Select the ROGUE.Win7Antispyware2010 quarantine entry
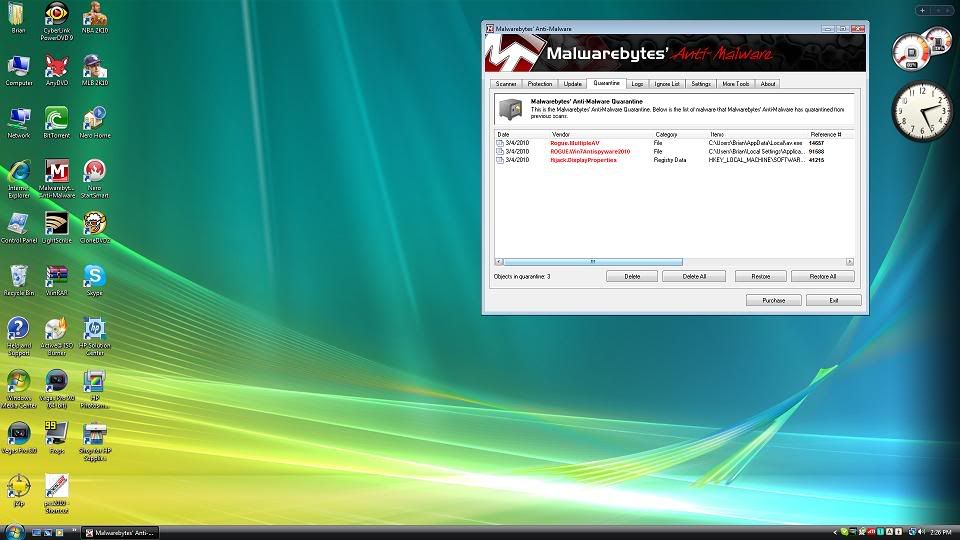Viewport: 960px width, 540px height. pos(674,152)
